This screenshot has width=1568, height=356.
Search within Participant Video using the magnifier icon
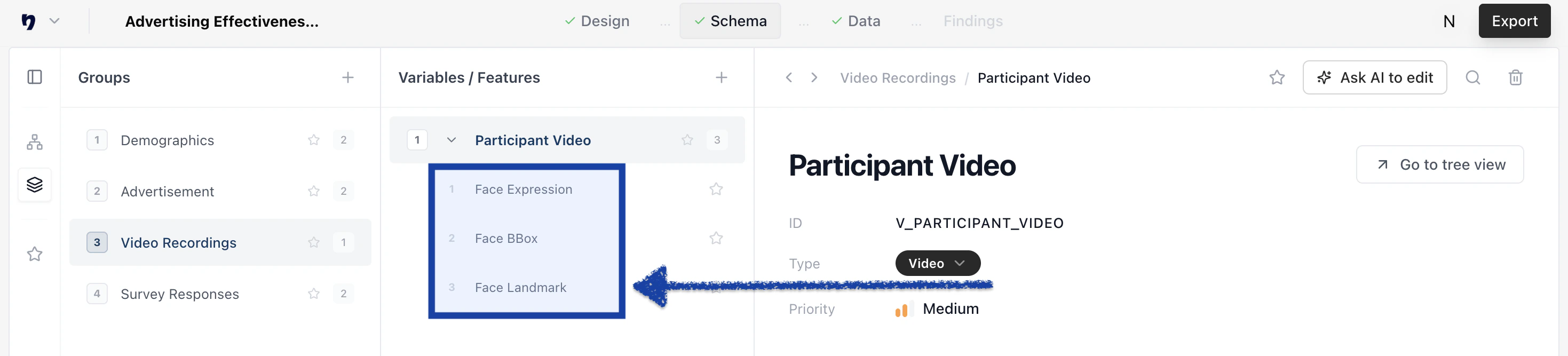1473,77
